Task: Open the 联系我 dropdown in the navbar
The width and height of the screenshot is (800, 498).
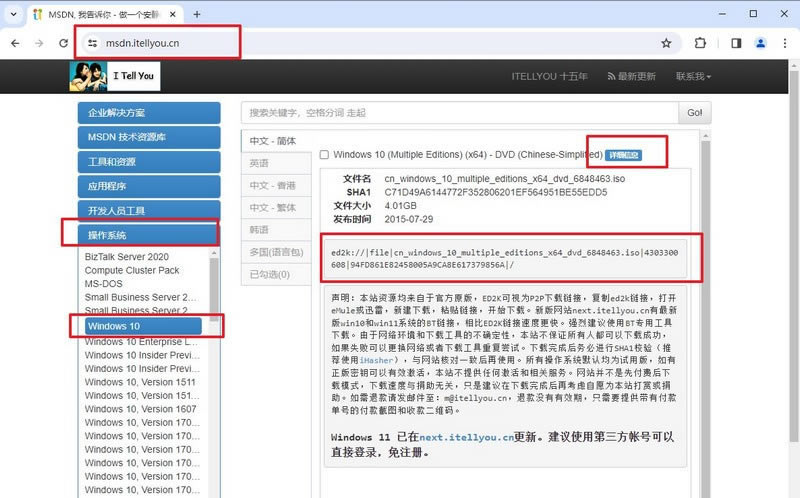Action: point(692,76)
